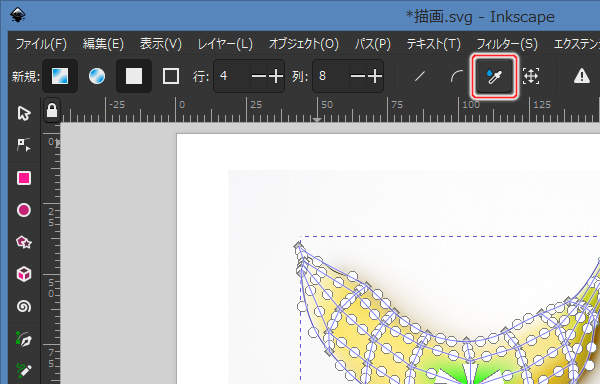600x384 pixels.
Task: Click the 行 rows value field
Action: 232,76
